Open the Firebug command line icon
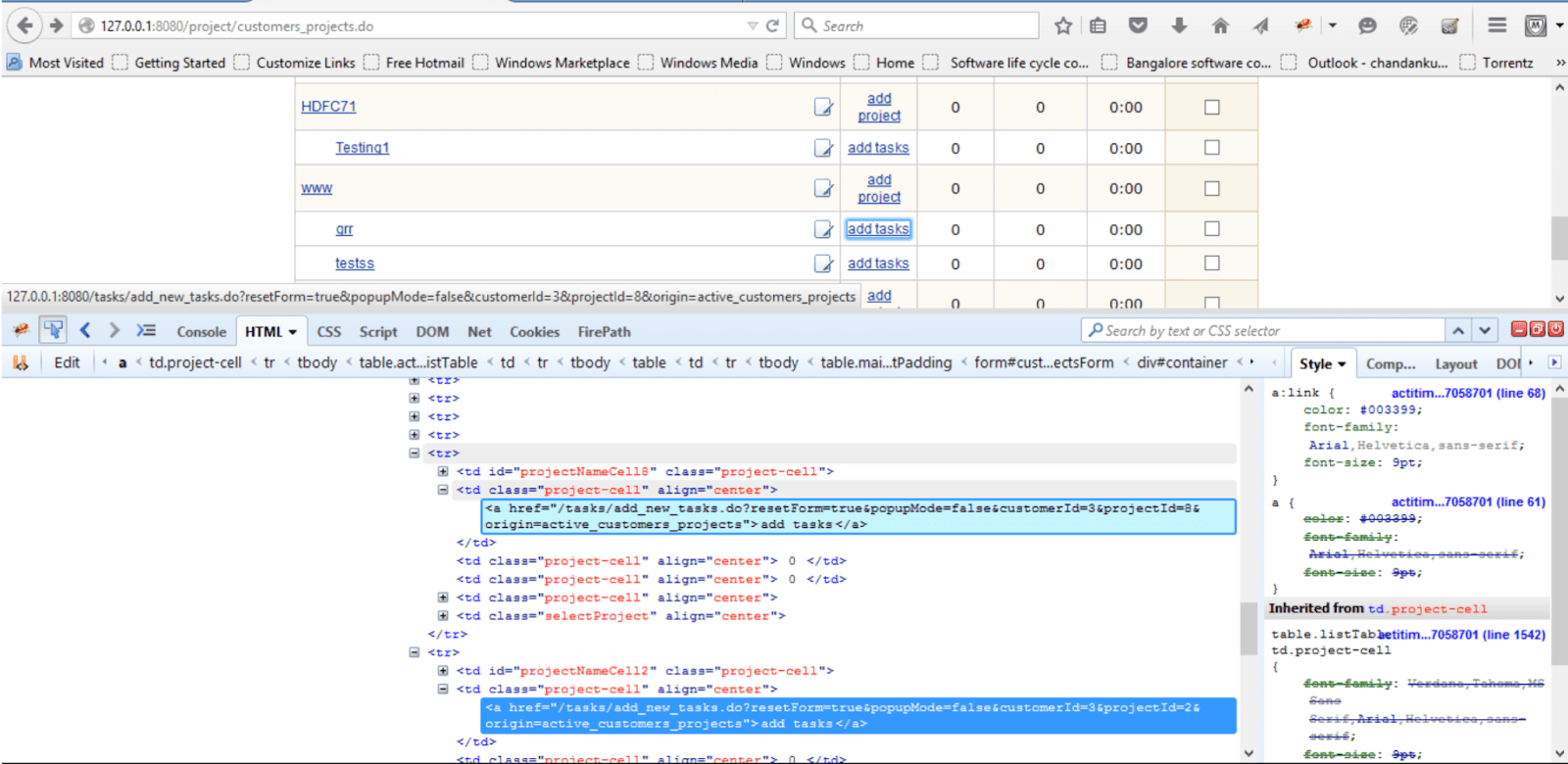Image resolution: width=1568 pixels, height=764 pixels. [146, 331]
